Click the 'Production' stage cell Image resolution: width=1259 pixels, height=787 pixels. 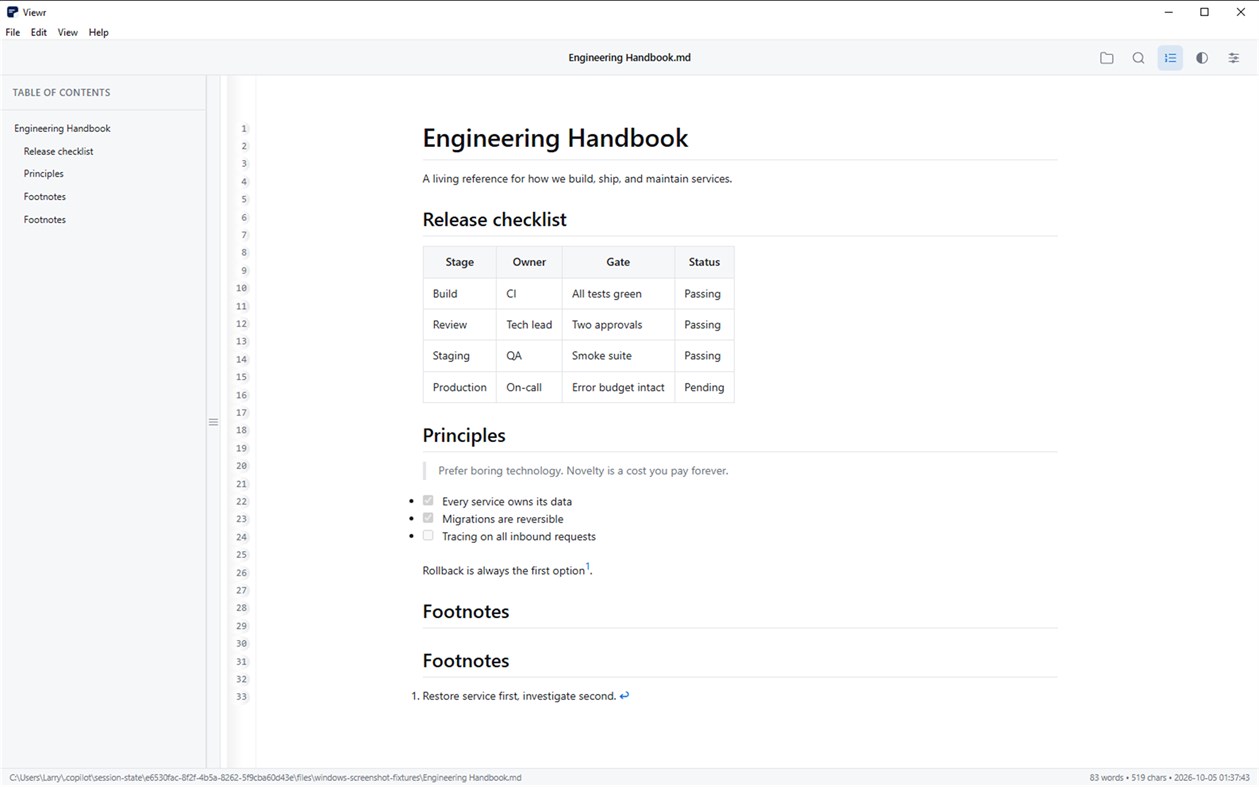pyautogui.click(x=460, y=387)
